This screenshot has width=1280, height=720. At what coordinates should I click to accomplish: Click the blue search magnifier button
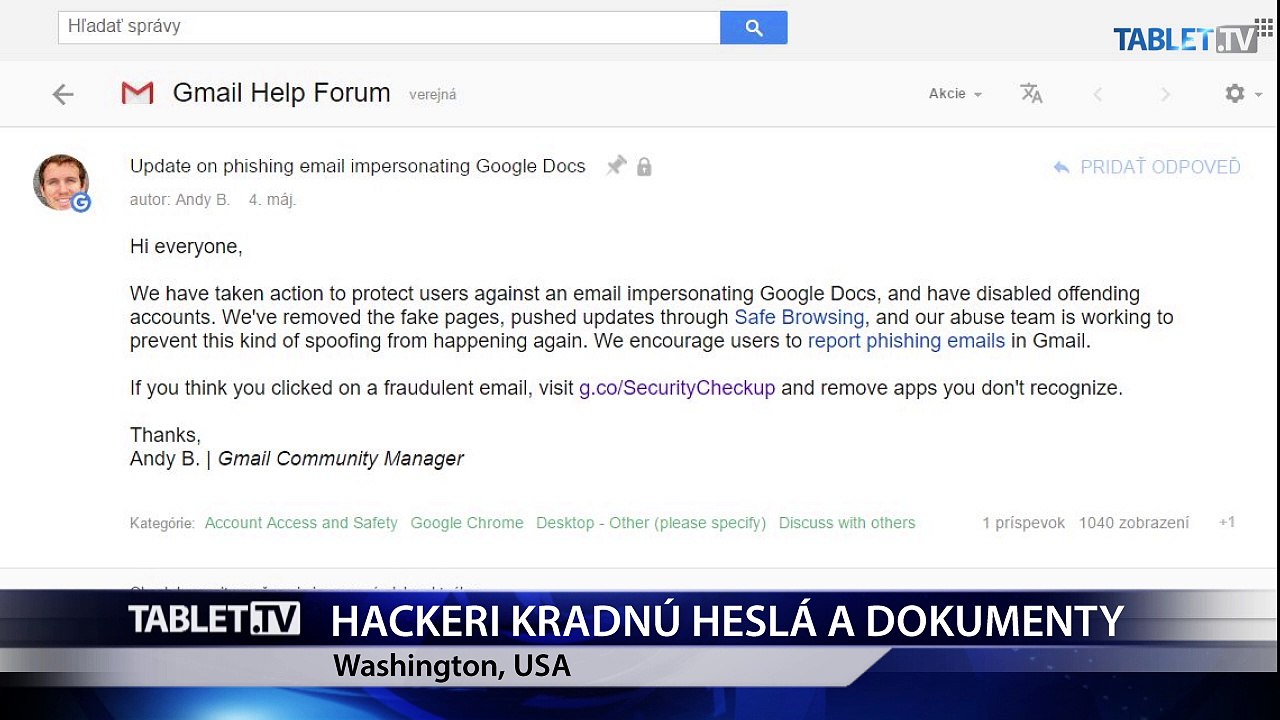754,28
